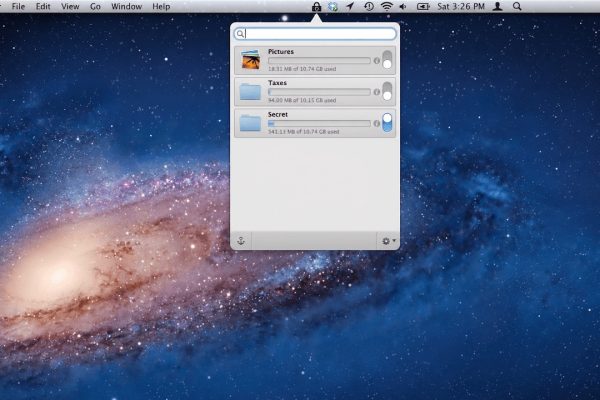The width and height of the screenshot is (600, 400).
Task: Click the search field magnifier icon
Action: (240, 34)
